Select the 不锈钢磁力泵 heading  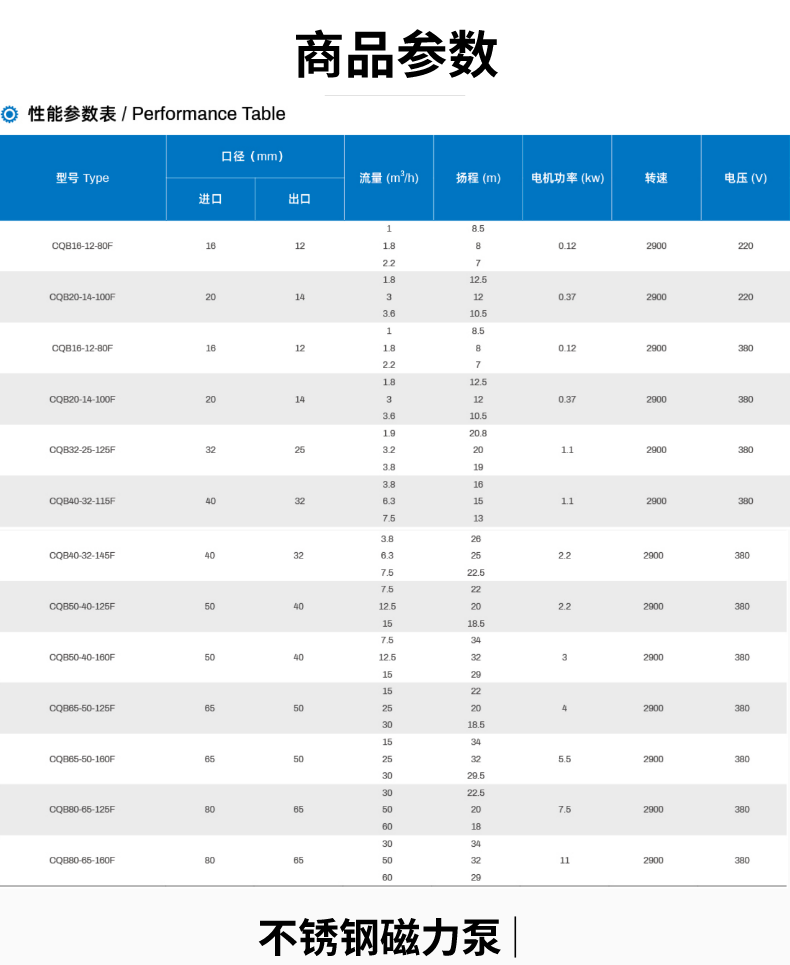coord(380,938)
